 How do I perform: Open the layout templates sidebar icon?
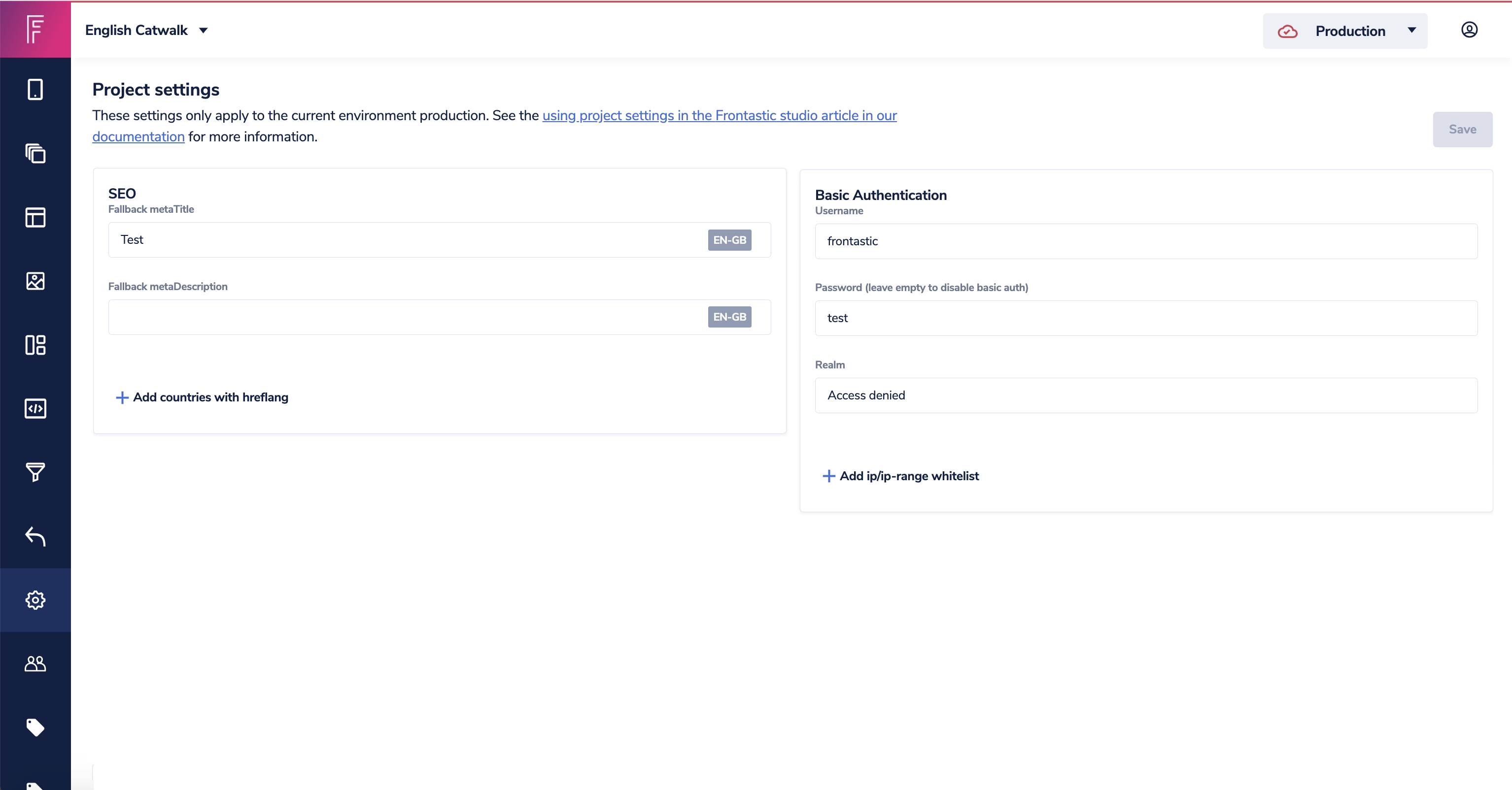[35, 217]
